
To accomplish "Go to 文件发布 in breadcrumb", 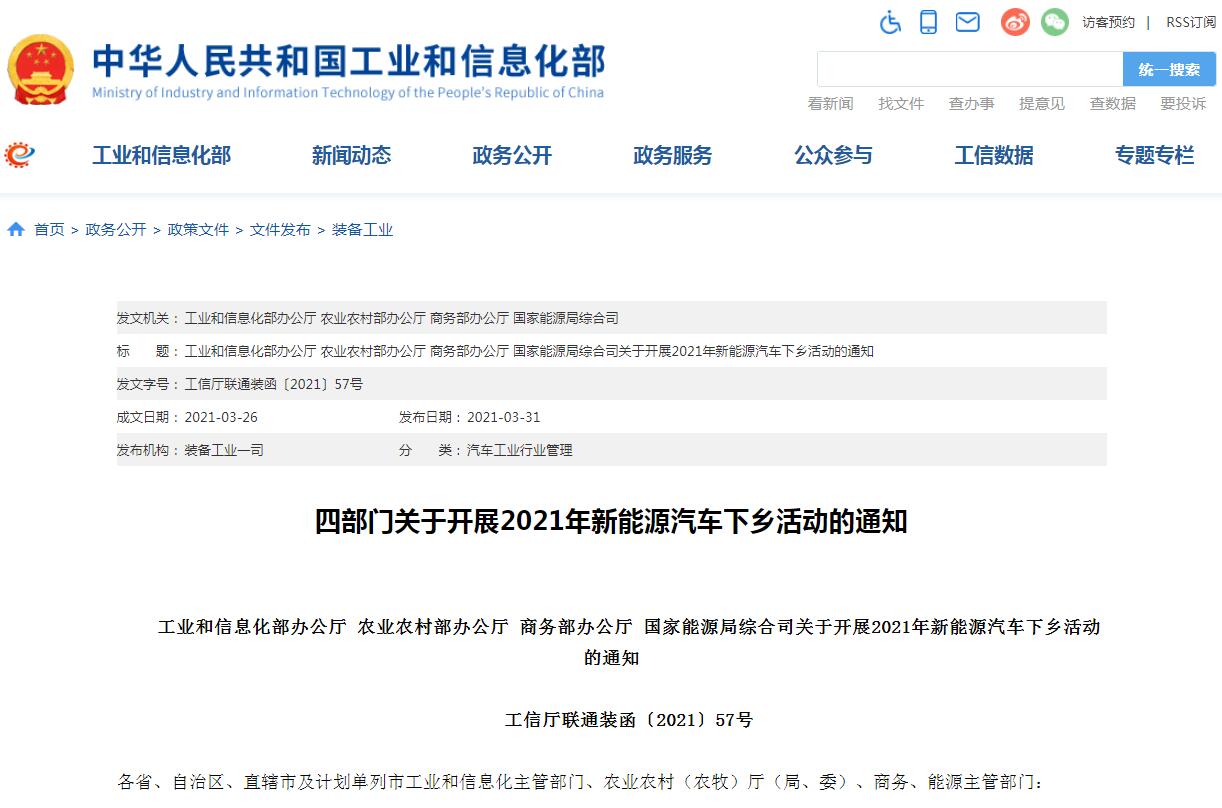I will [x=280, y=230].
